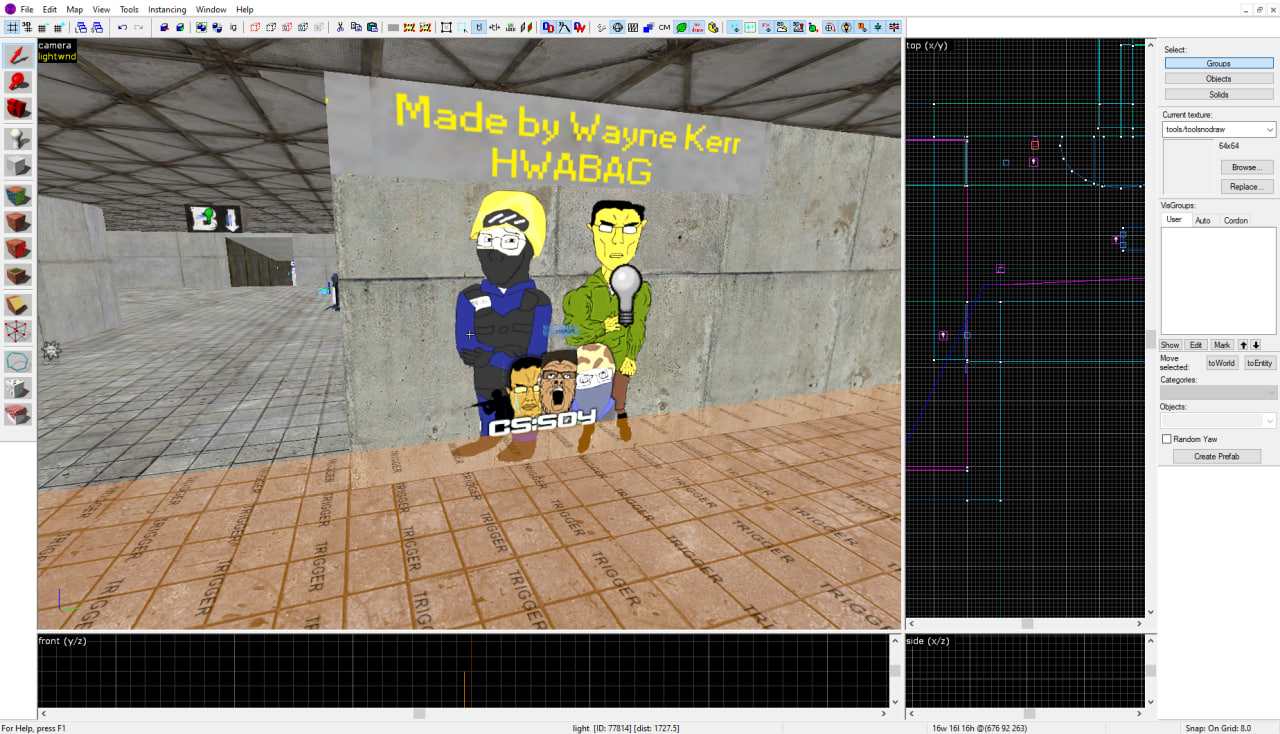The image size is (1280, 734).
Task: Switch to the User VisGroups tab
Action: point(1174,220)
